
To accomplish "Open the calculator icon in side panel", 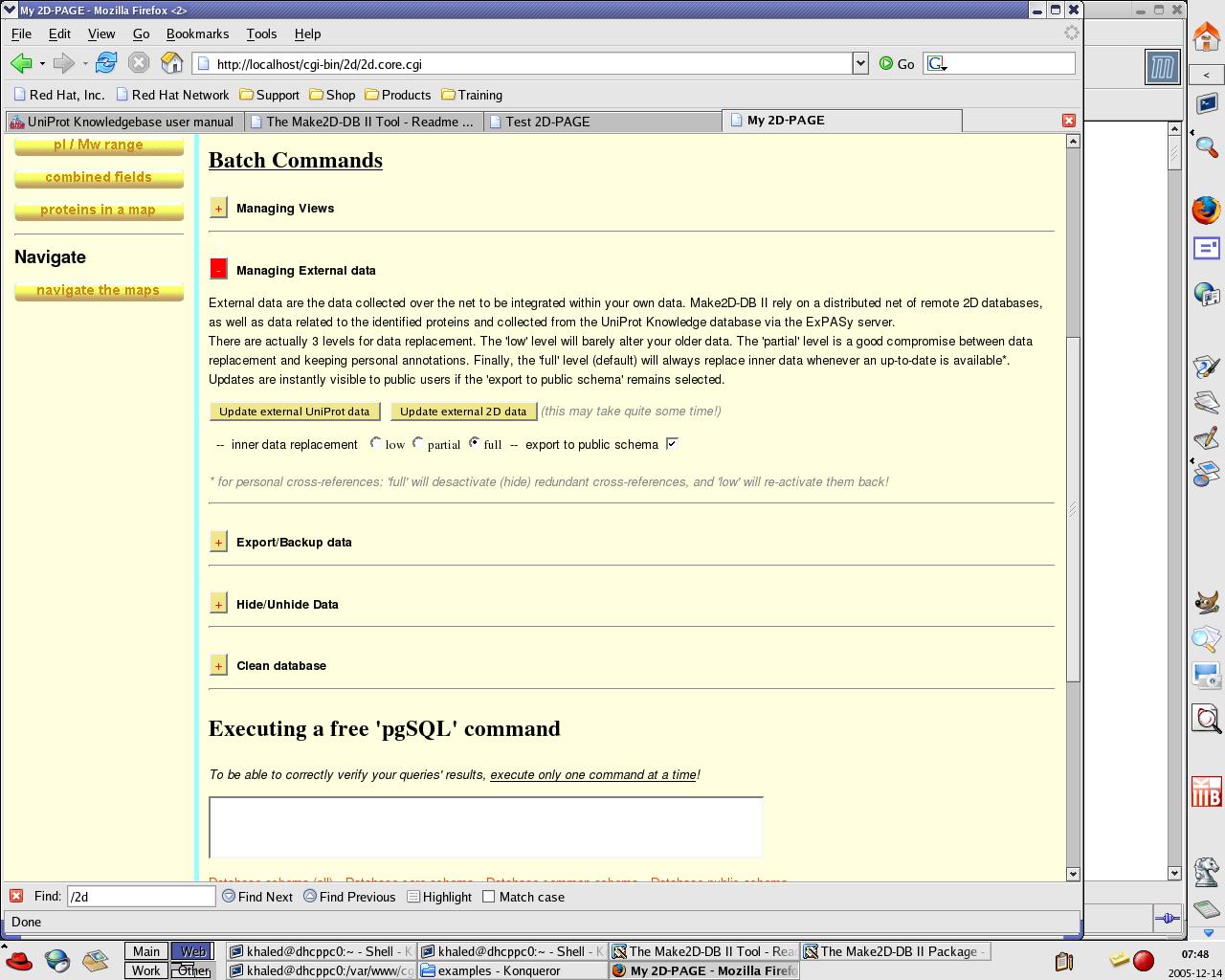I will point(1207,908).
